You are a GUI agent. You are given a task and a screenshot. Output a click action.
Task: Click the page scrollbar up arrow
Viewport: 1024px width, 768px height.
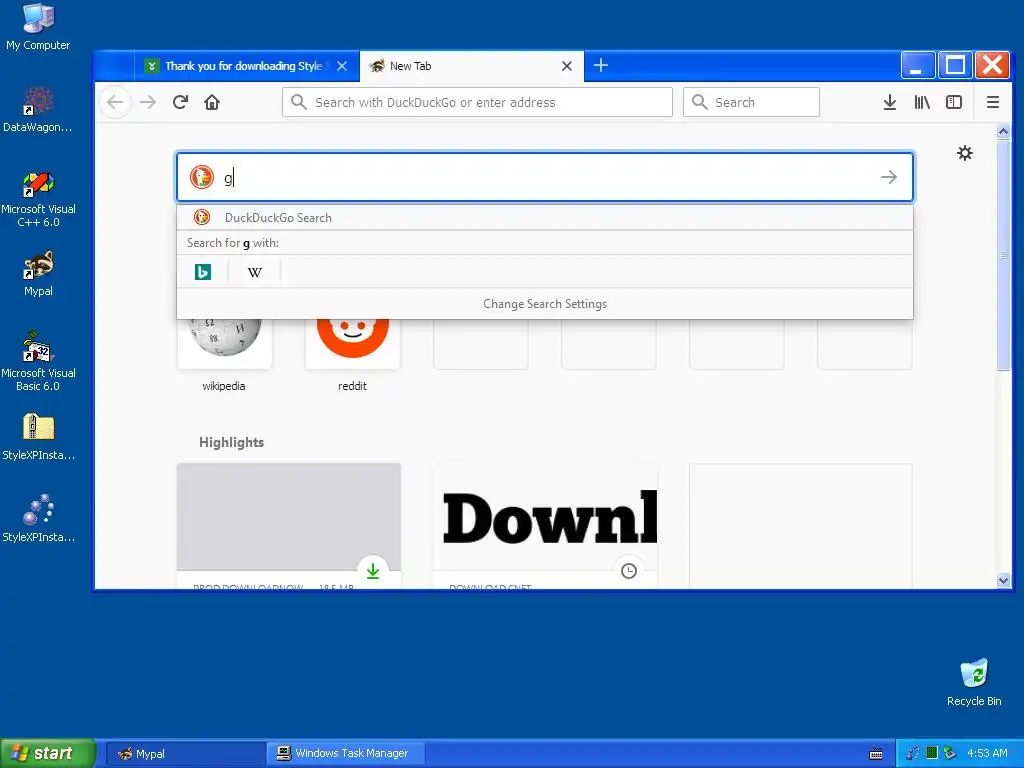1003,132
